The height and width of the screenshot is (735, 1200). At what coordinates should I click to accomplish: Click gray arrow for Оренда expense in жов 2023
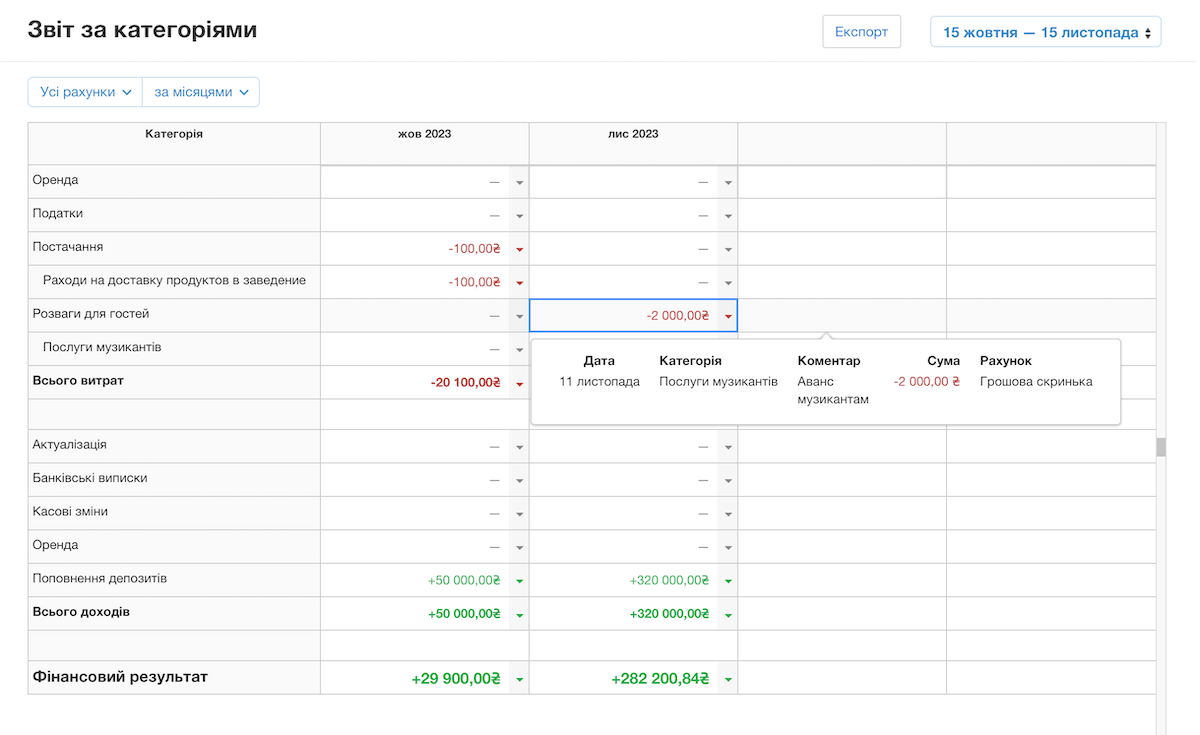pos(519,182)
